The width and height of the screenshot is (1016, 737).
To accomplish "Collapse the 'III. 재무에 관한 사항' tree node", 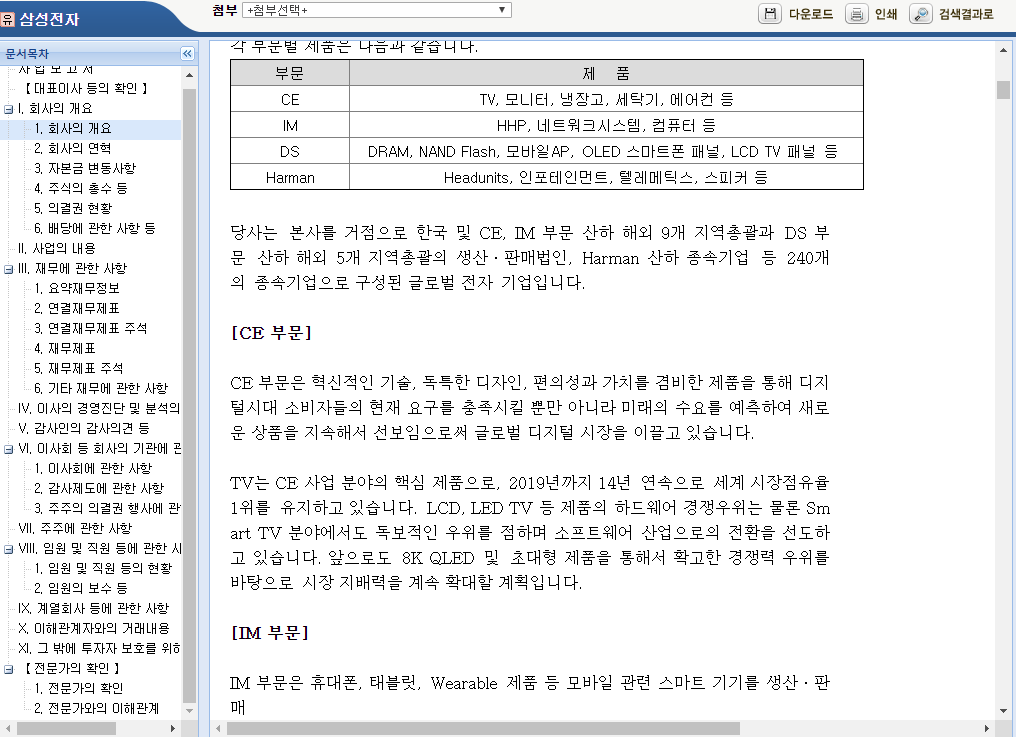I will tap(8, 269).
